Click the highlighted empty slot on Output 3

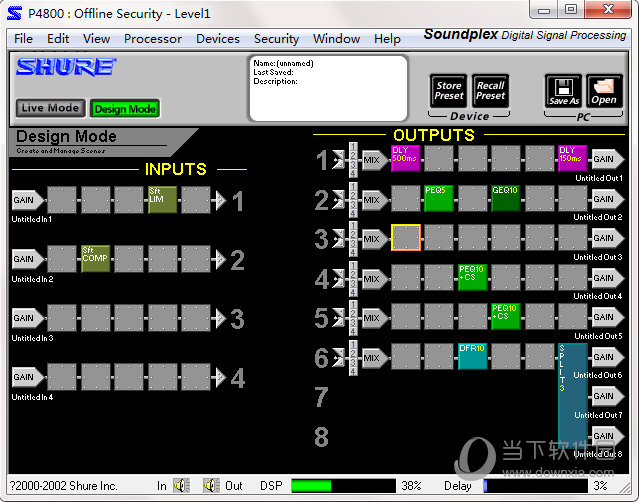pyautogui.click(x=405, y=238)
